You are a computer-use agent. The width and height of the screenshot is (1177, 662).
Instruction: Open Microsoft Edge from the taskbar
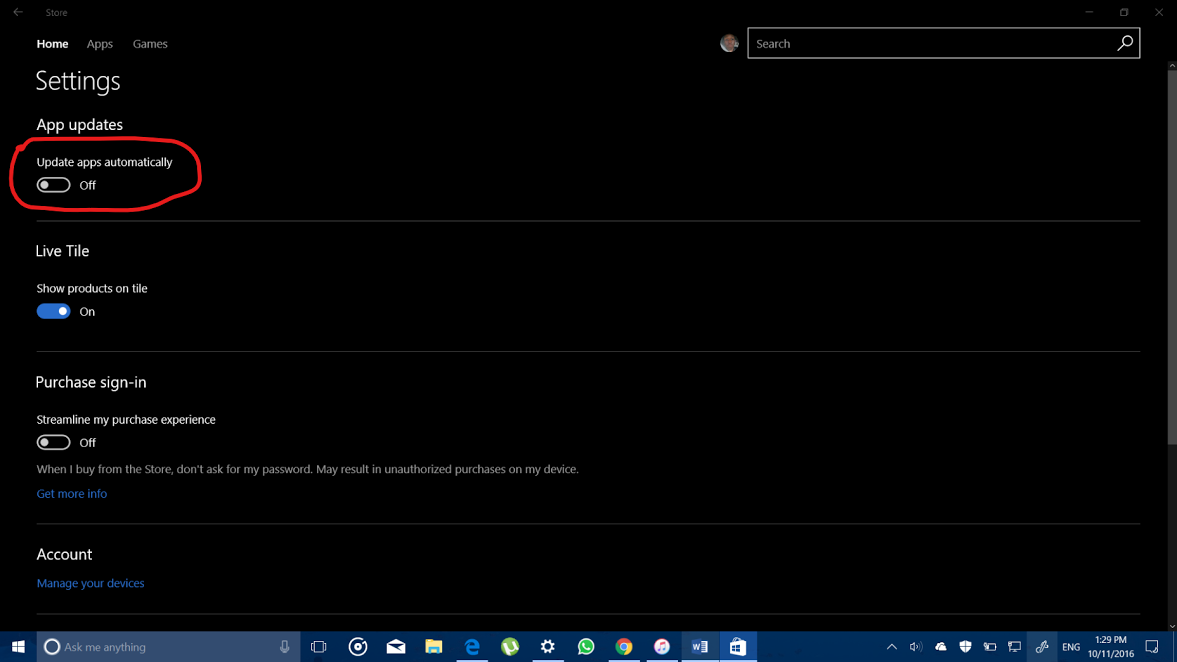pyautogui.click(x=472, y=647)
